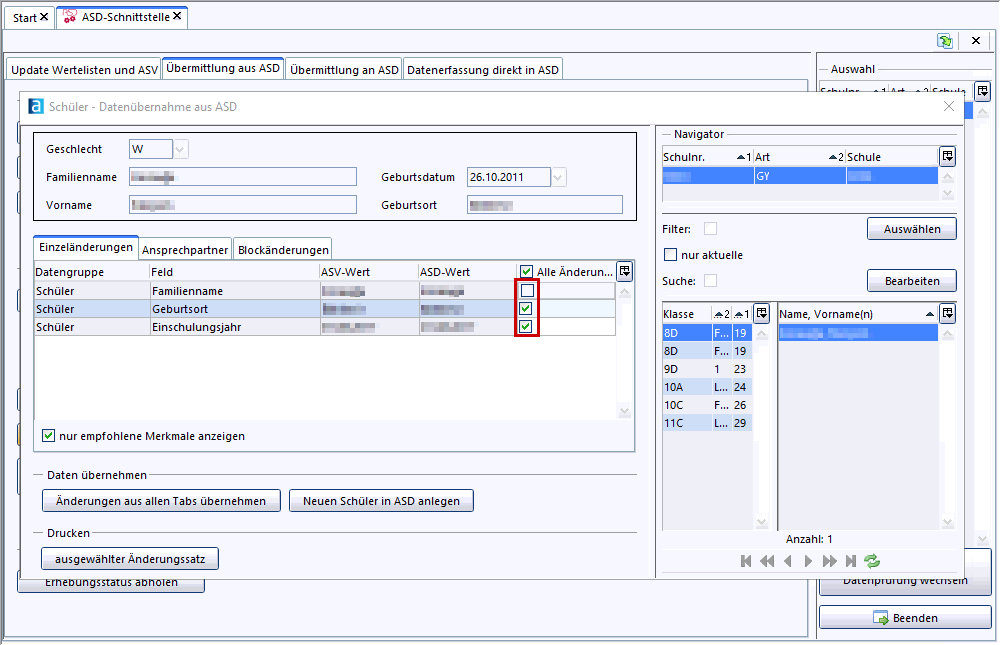Step to the previous record with the arrow
The height and width of the screenshot is (645, 1000).
[x=788, y=561]
